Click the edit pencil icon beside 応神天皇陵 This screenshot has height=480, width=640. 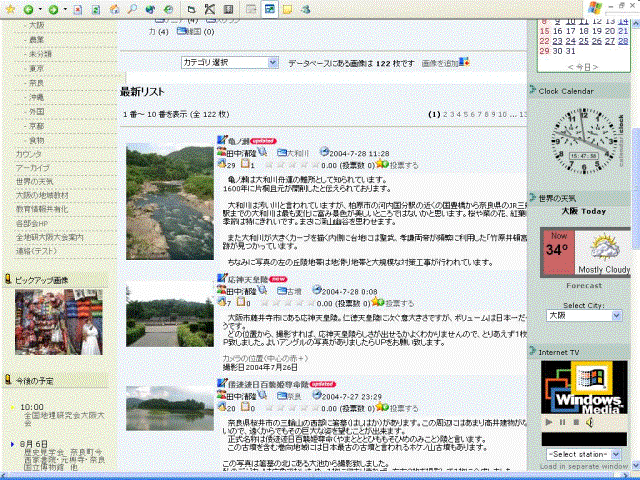(x=222, y=278)
